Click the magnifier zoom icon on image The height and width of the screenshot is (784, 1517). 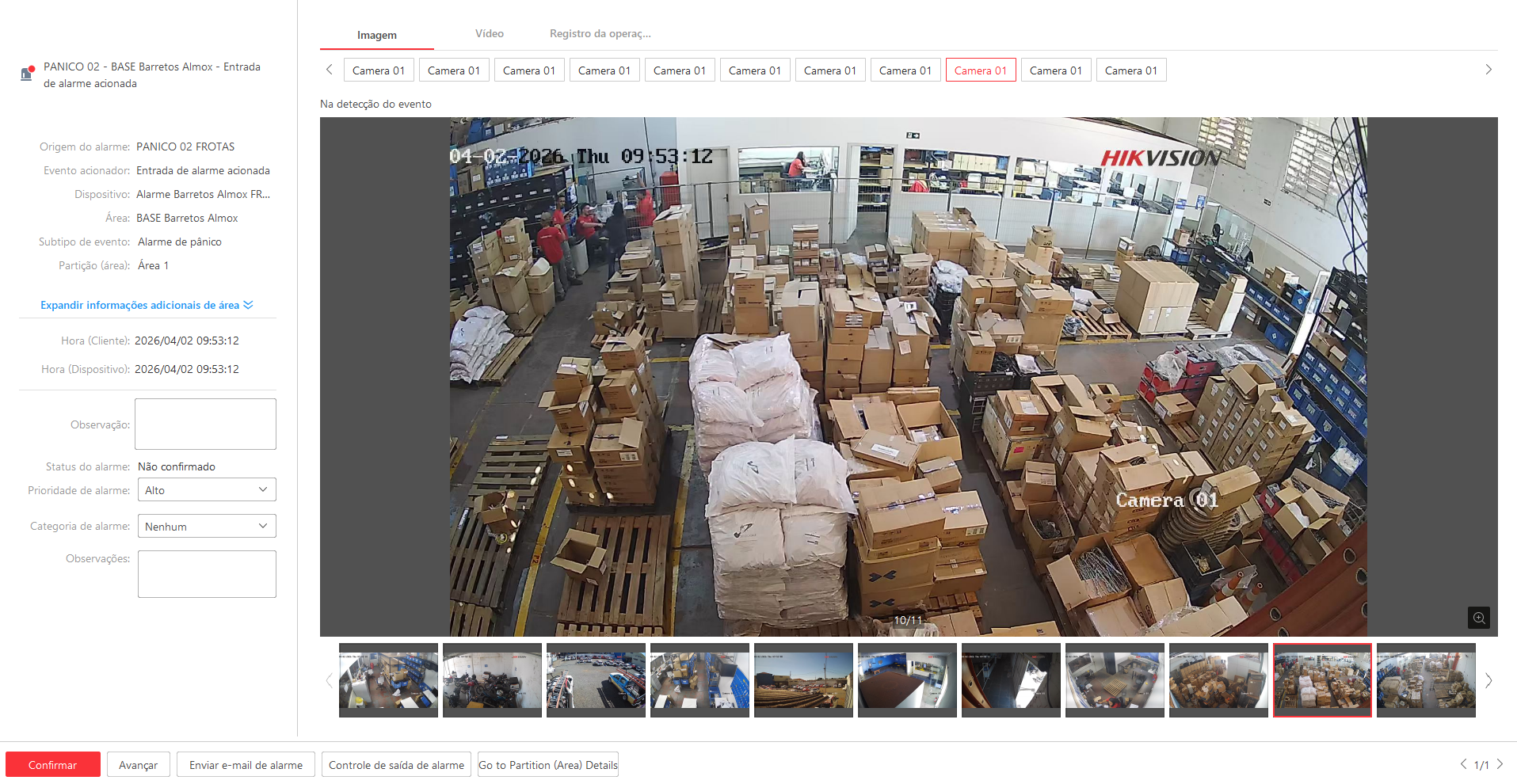click(1478, 618)
